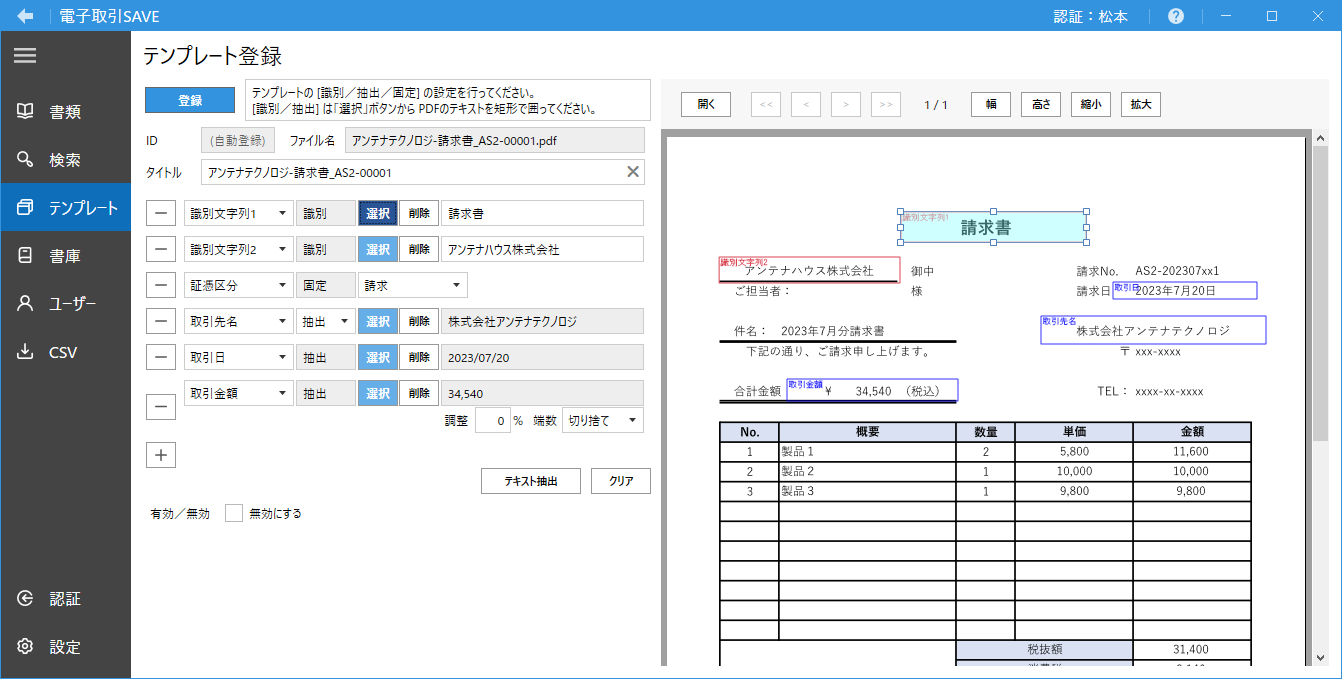Click the 調整 percentage input field
Screen dimensions: 1342x679
point(492,420)
